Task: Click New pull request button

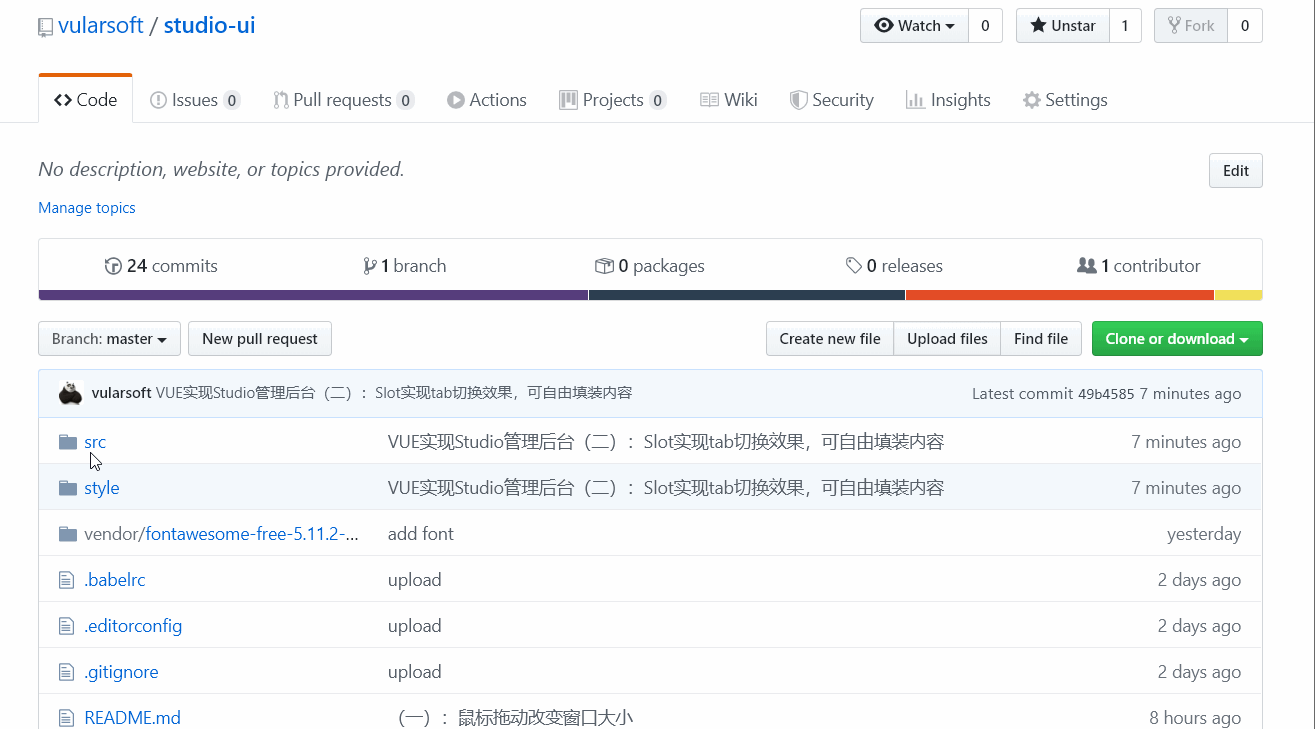Action: (260, 339)
